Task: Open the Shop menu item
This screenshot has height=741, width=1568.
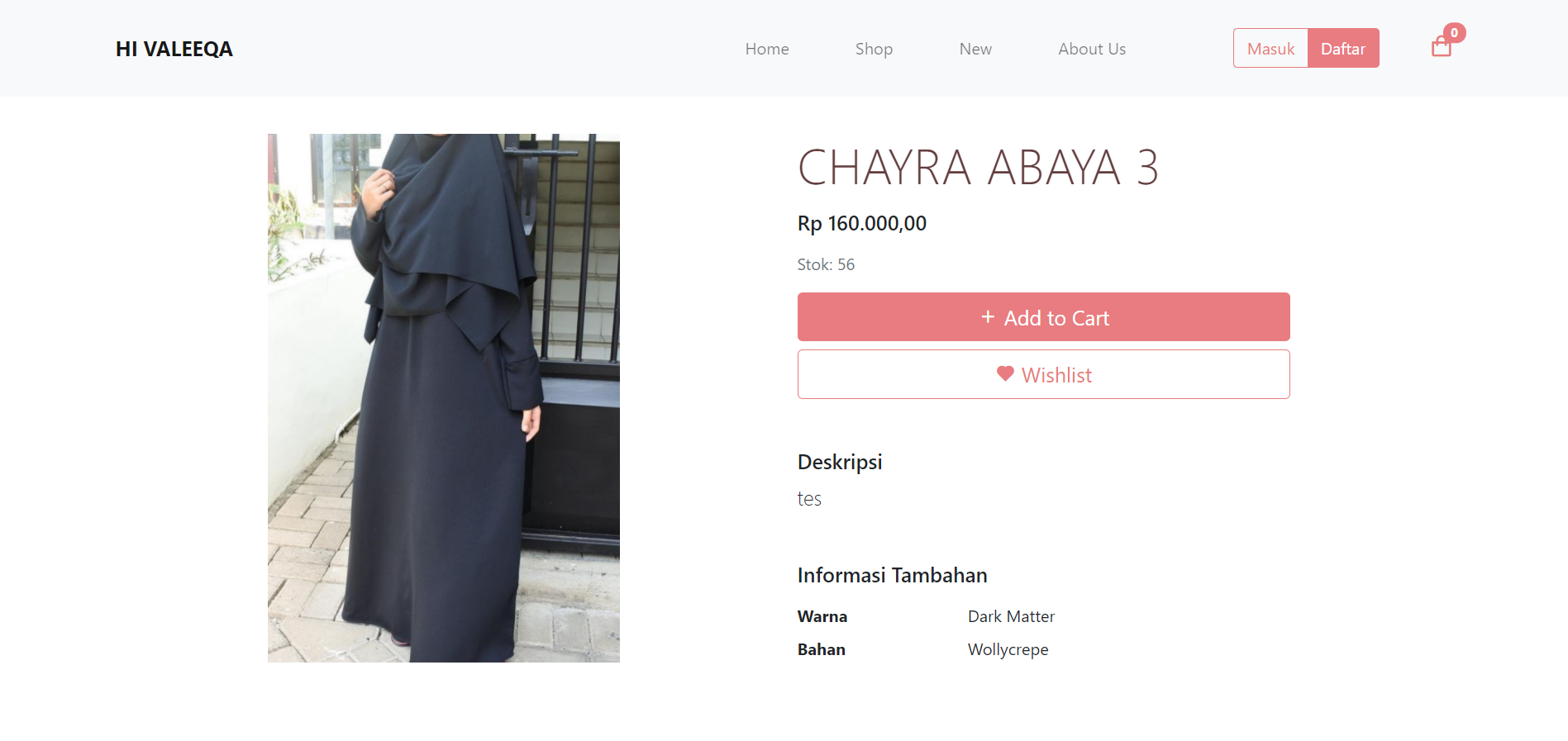Action: pyautogui.click(x=874, y=49)
